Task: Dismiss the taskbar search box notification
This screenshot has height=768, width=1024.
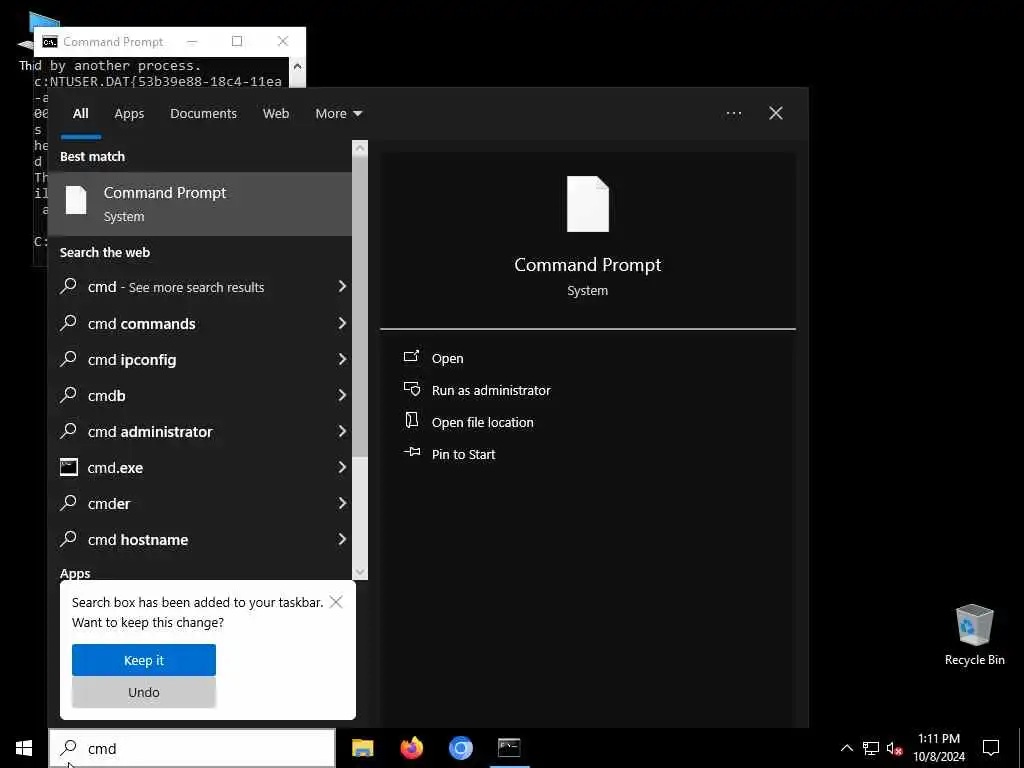Action: (336, 602)
